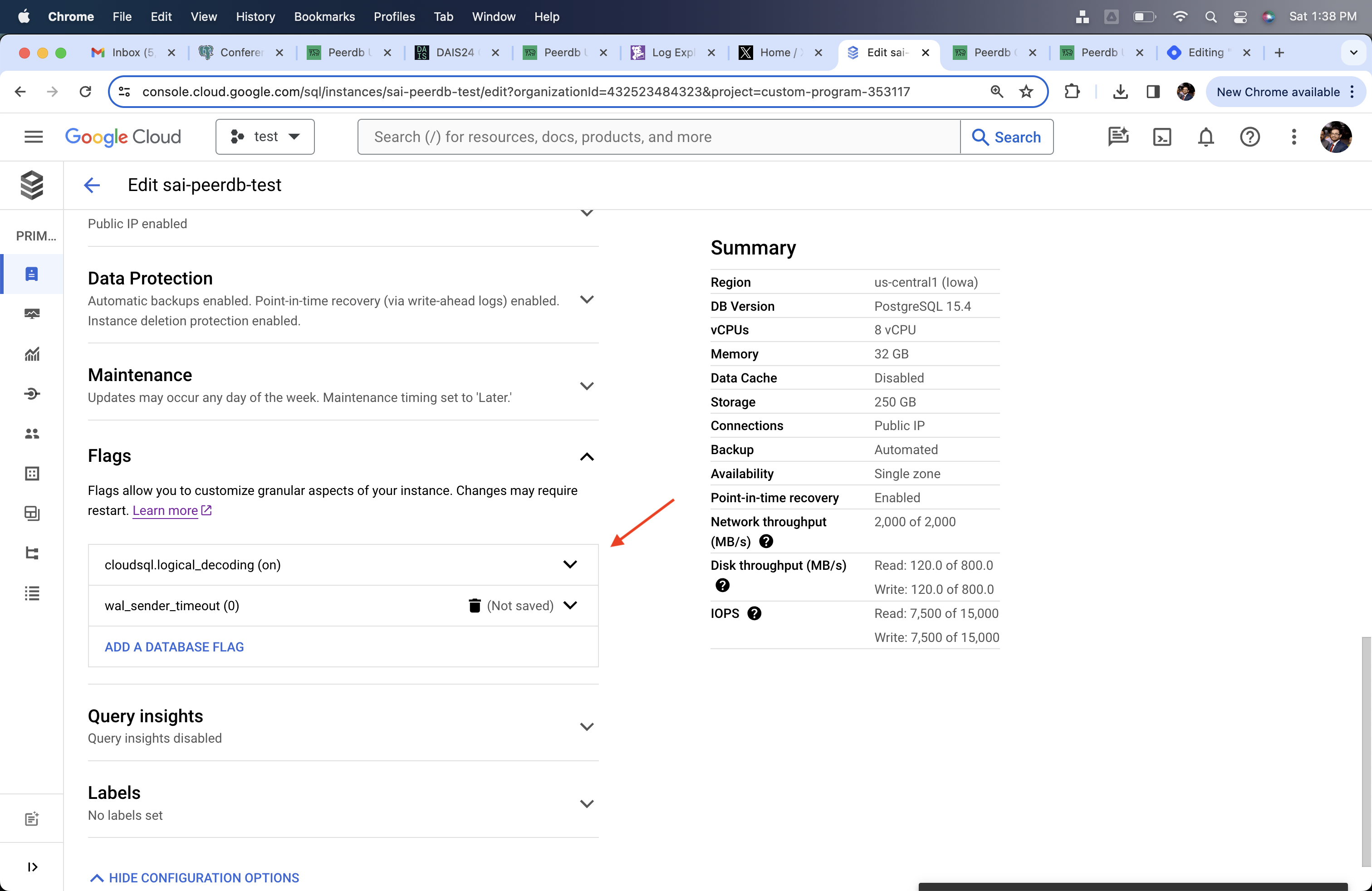Click the Google Cloud home icon
Screen dimensions: 1372x891
[123, 137]
